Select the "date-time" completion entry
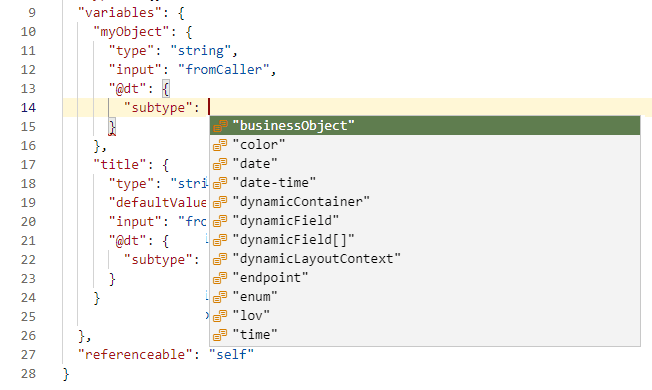652x390 pixels. point(425,183)
